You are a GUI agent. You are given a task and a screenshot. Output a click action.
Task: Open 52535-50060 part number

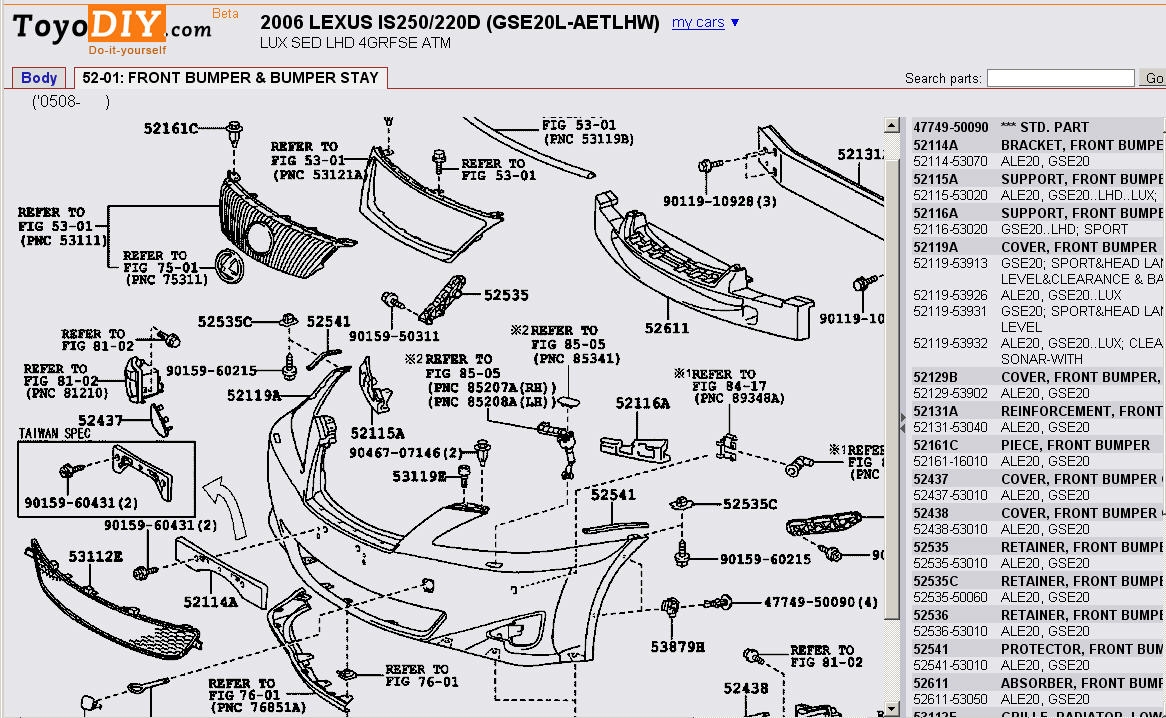click(950, 598)
